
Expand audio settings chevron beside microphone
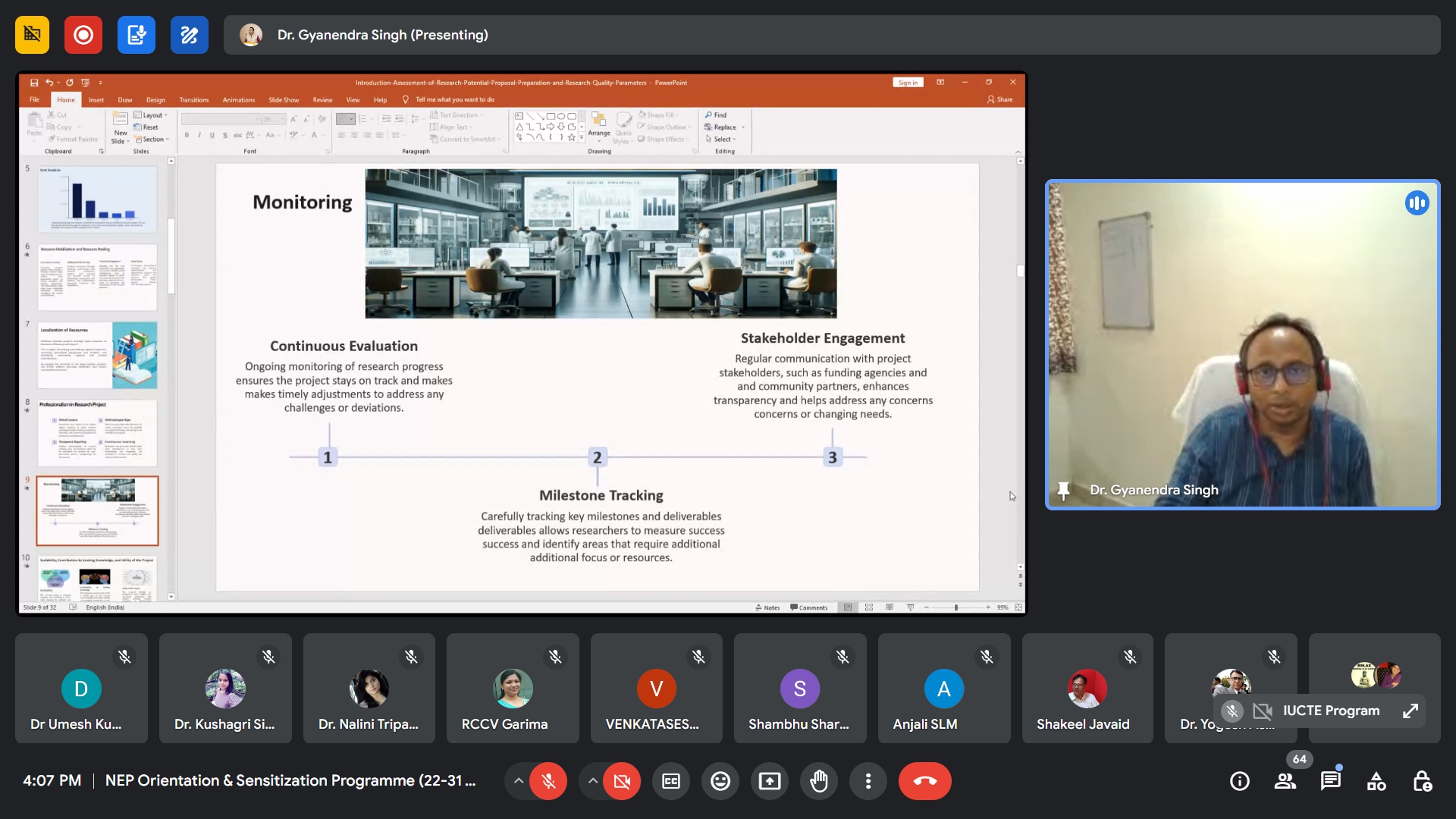tap(518, 781)
